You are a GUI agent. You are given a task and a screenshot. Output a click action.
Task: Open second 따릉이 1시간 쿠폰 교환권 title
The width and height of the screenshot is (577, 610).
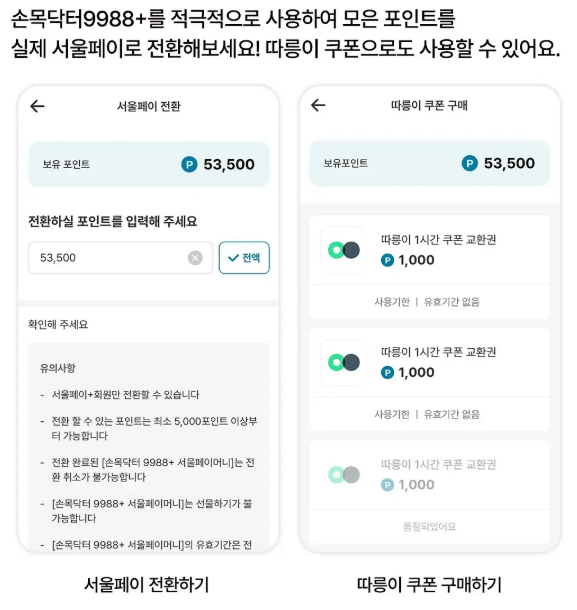[x=438, y=352]
